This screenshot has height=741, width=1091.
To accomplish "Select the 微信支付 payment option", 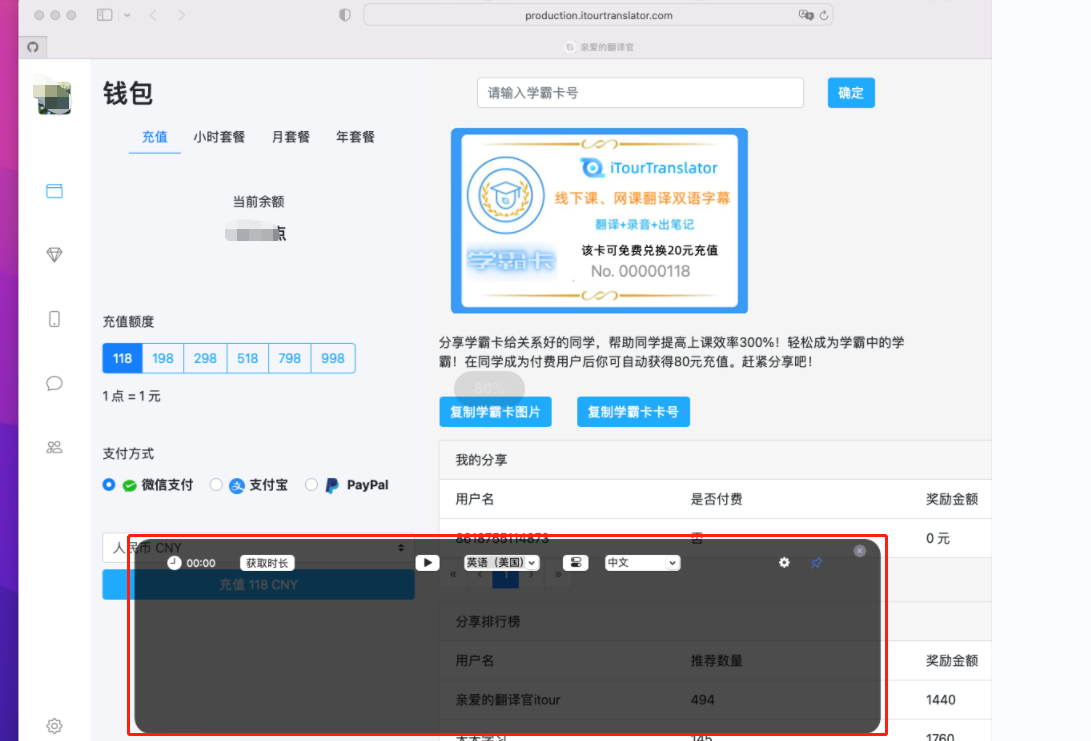I will 109,485.
